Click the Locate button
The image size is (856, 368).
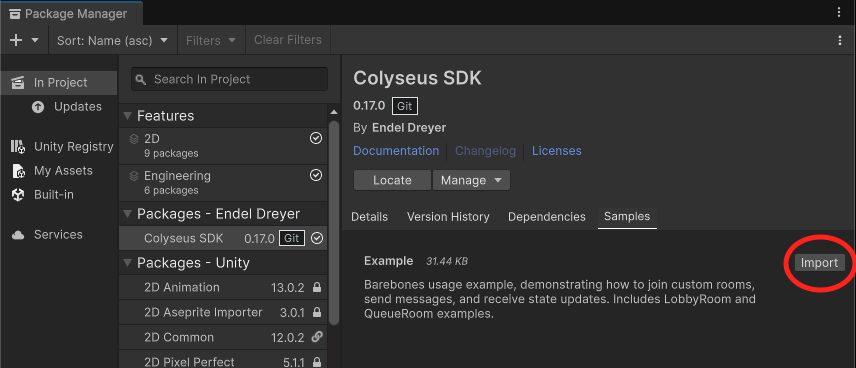[392, 180]
